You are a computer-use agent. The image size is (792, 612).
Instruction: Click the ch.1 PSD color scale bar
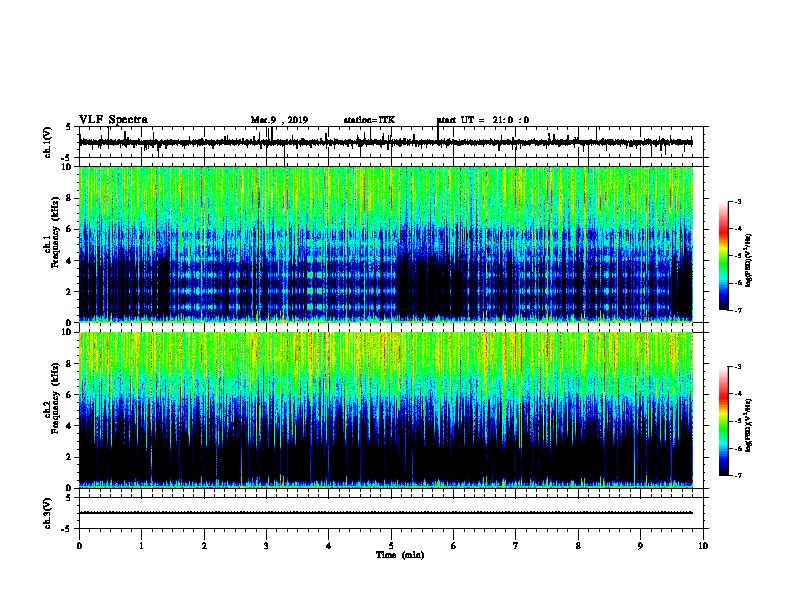723,256
